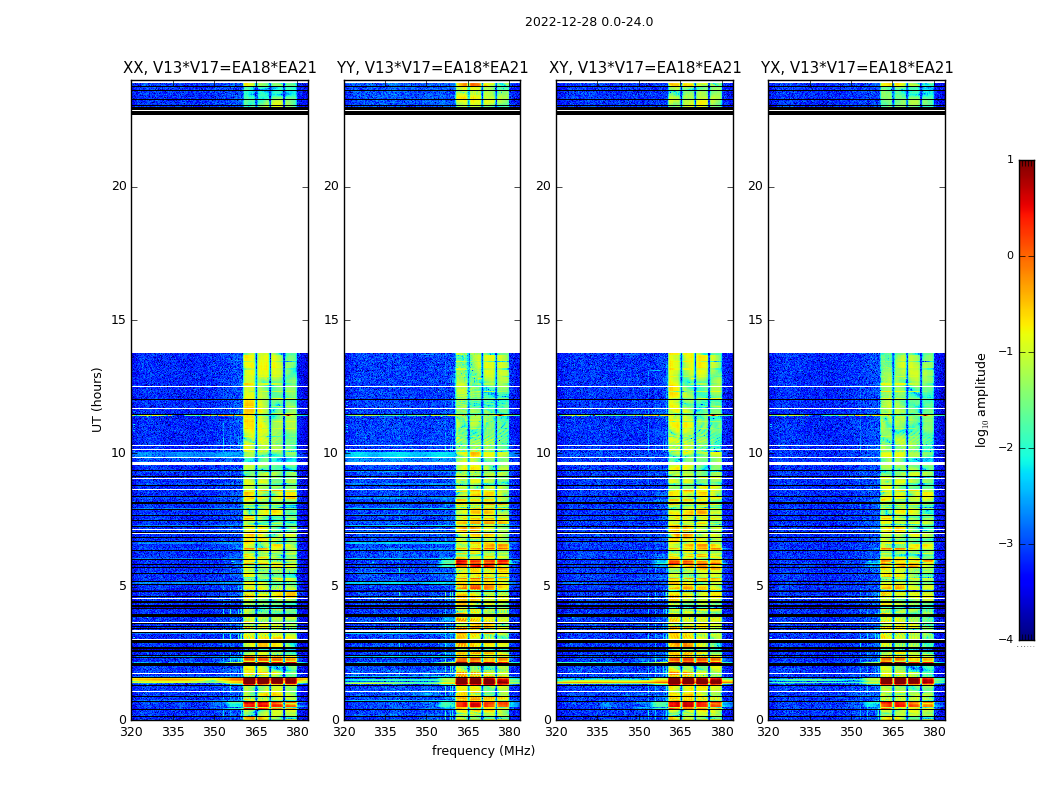Click the colorbar tick label 0
The height and width of the screenshot is (800, 1050).
1010,256
